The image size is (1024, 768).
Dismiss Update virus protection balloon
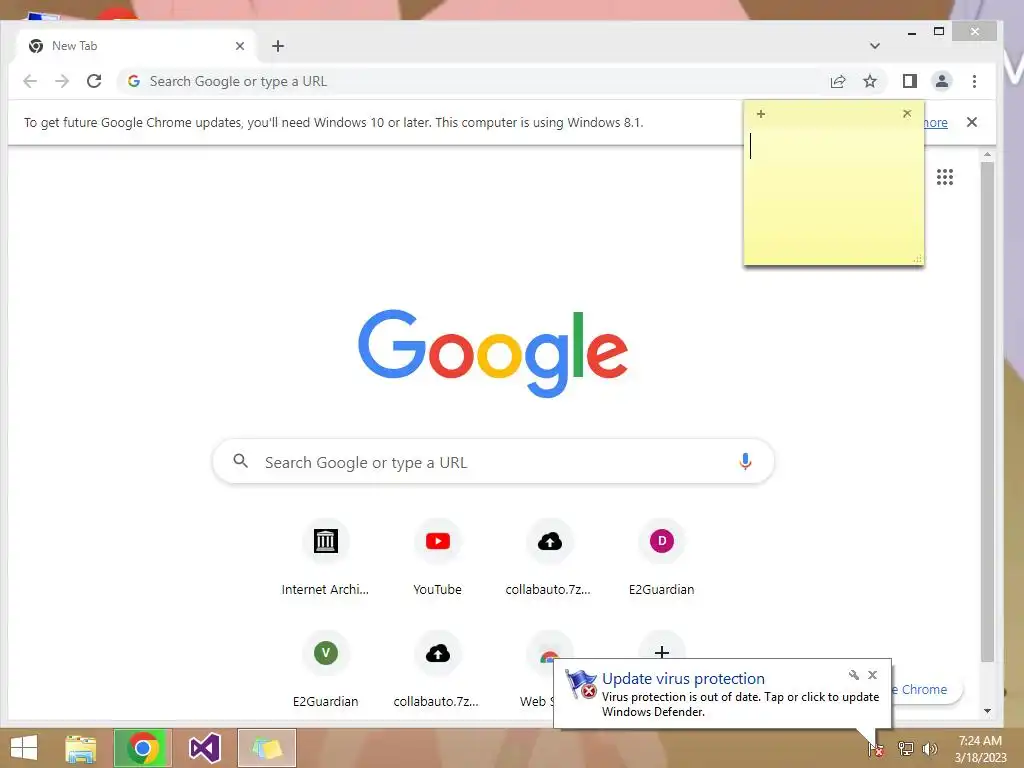872,675
